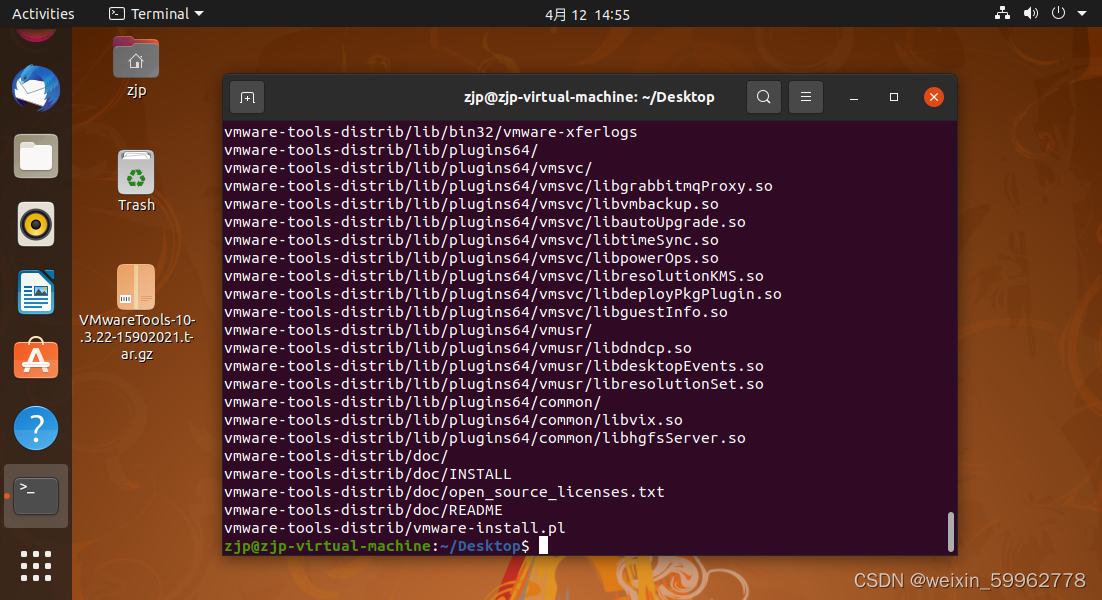Close the Terminal window
The image size is (1102, 600).
point(933,97)
